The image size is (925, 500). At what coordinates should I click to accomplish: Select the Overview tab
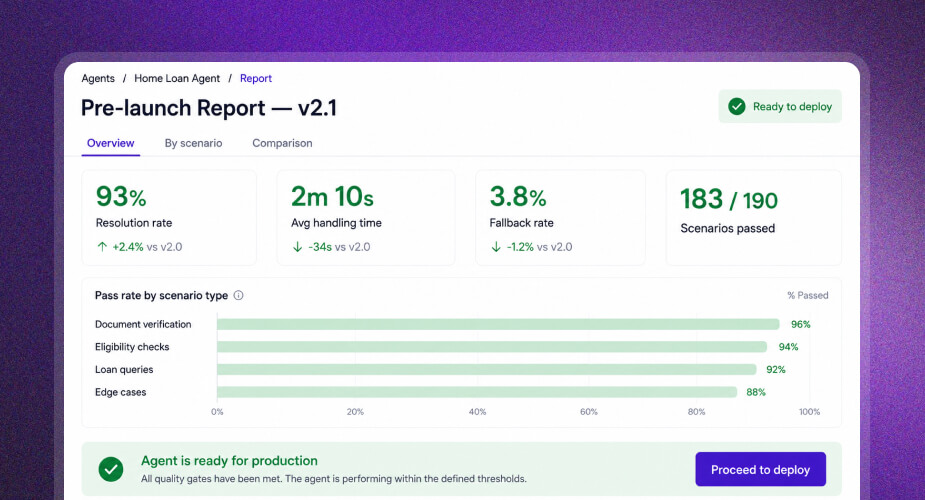(110, 143)
